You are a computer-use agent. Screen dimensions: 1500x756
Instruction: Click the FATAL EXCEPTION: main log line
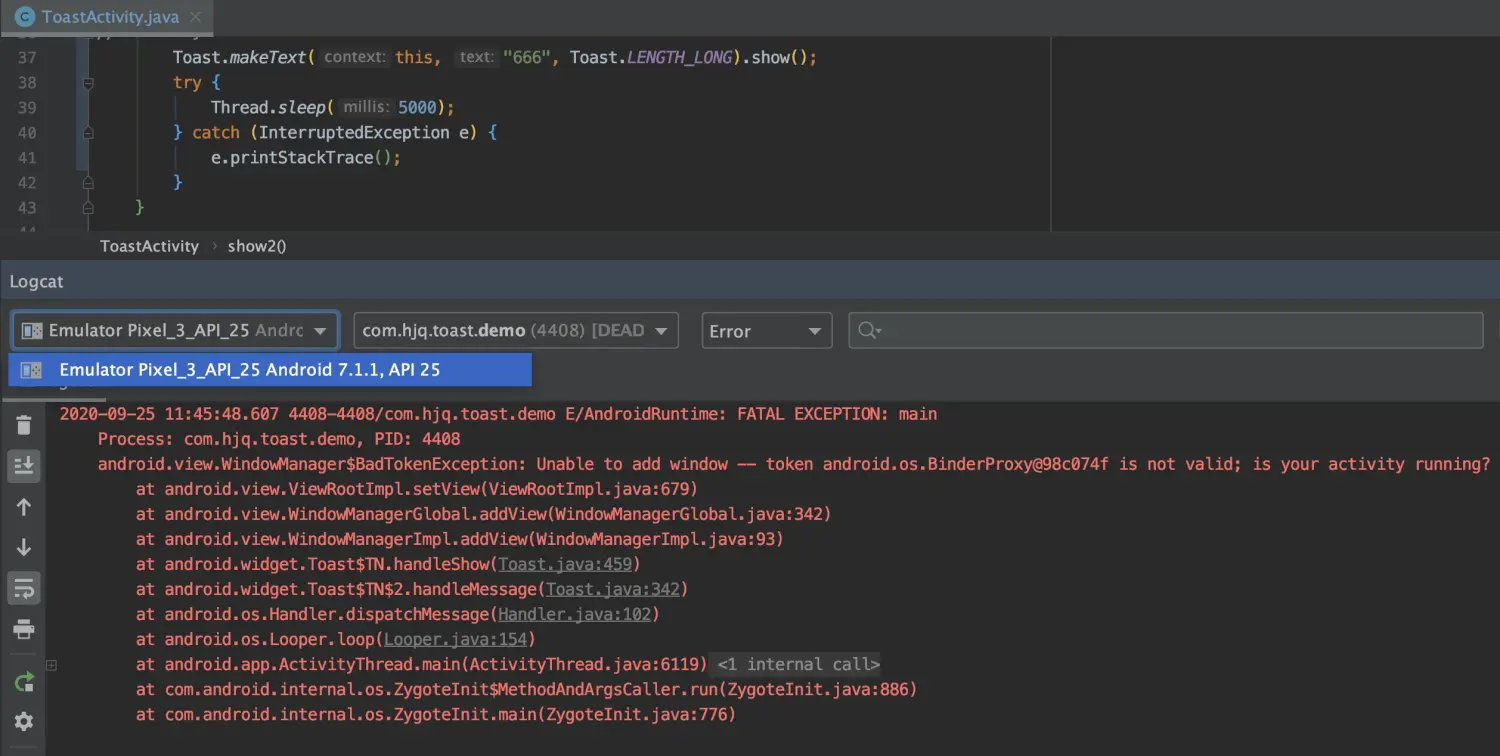498,414
